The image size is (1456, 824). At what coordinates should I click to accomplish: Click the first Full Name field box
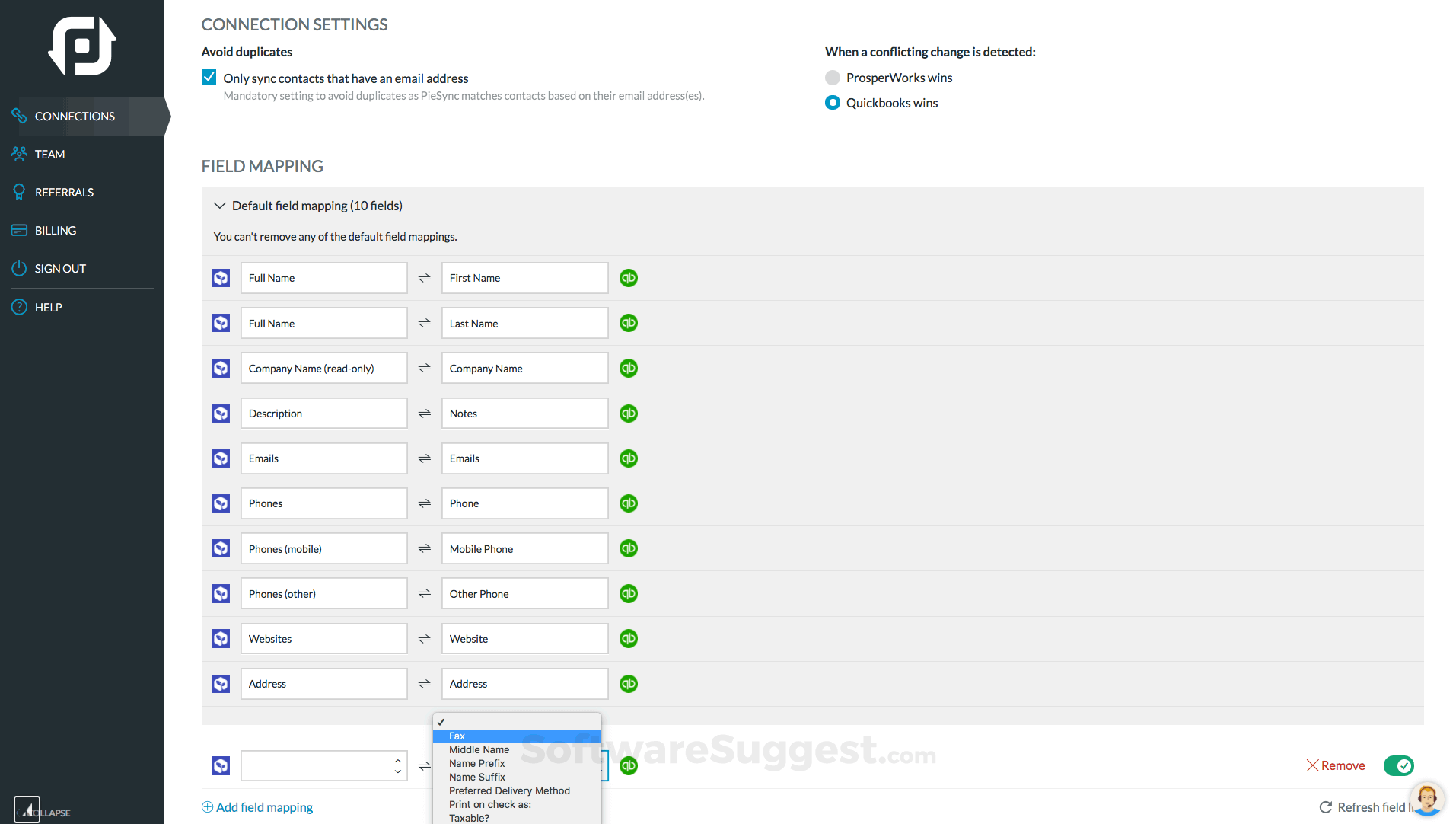(x=324, y=278)
